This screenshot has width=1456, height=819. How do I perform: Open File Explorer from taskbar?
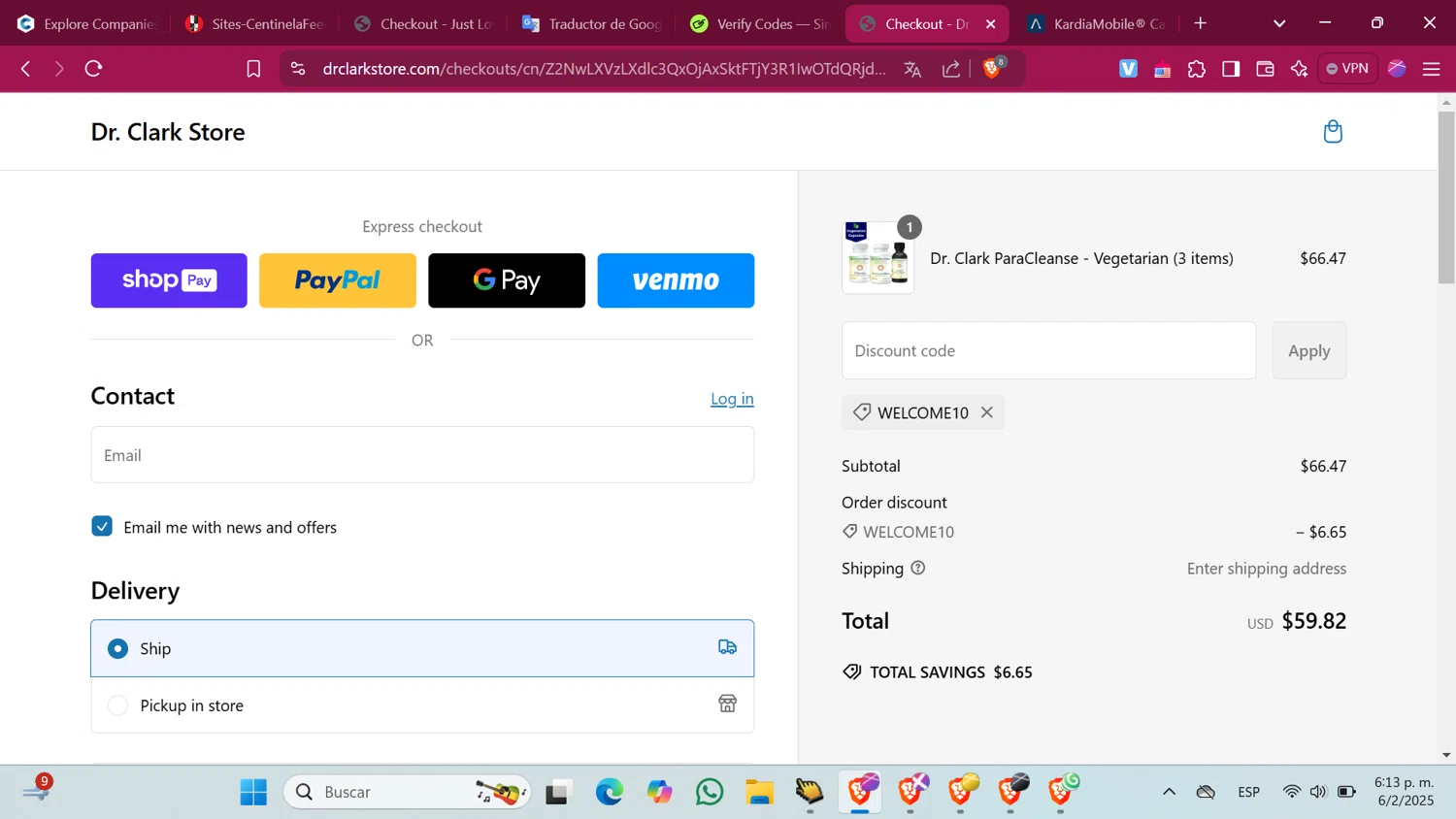pyautogui.click(x=760, y=792)
